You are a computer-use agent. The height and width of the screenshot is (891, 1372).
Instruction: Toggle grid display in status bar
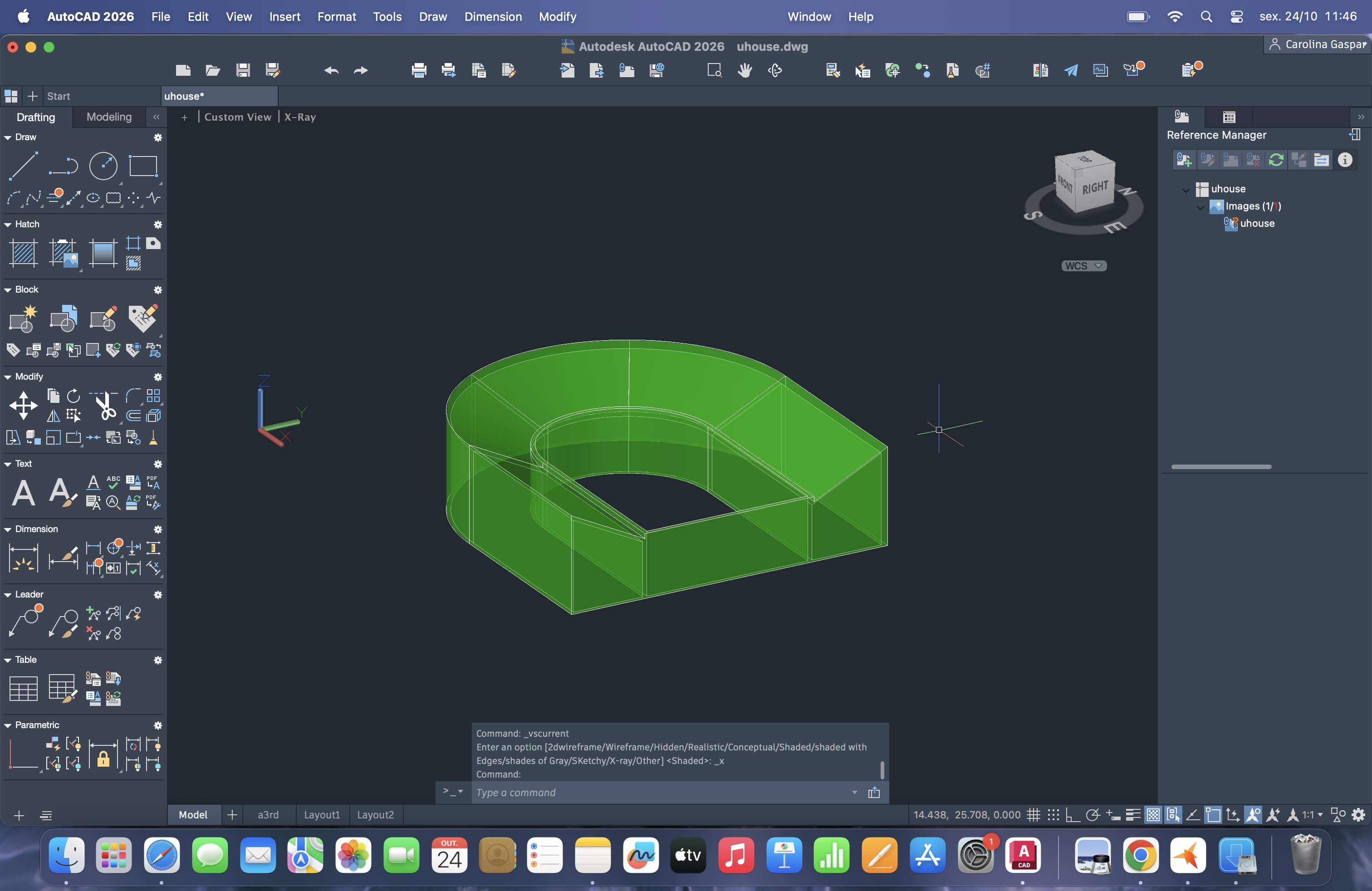tap(1034, 815)
